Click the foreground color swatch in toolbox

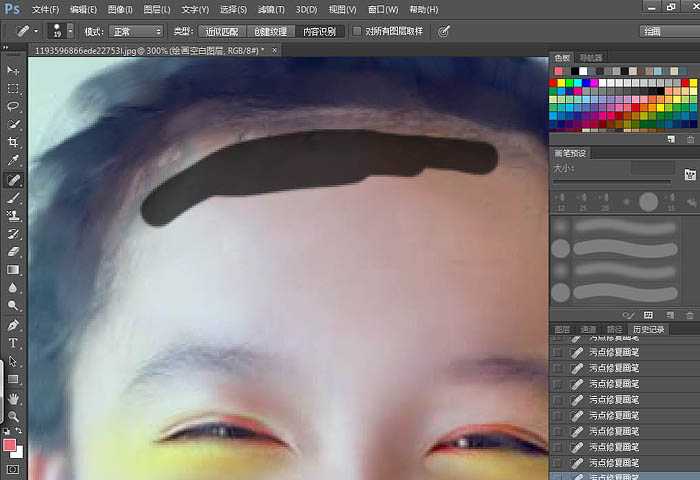pos(9,445)
